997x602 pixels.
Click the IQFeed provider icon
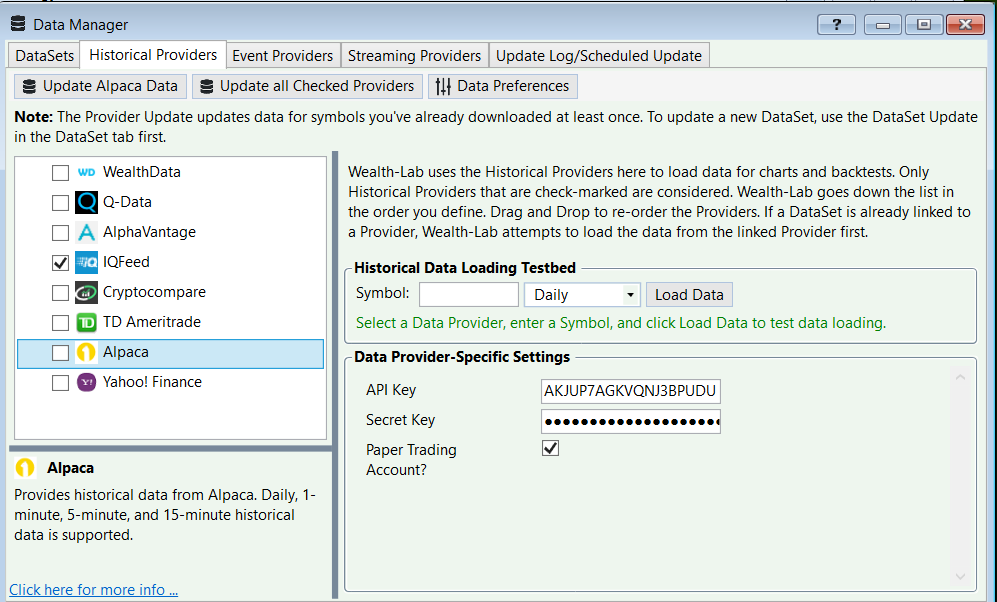(86, 262)
